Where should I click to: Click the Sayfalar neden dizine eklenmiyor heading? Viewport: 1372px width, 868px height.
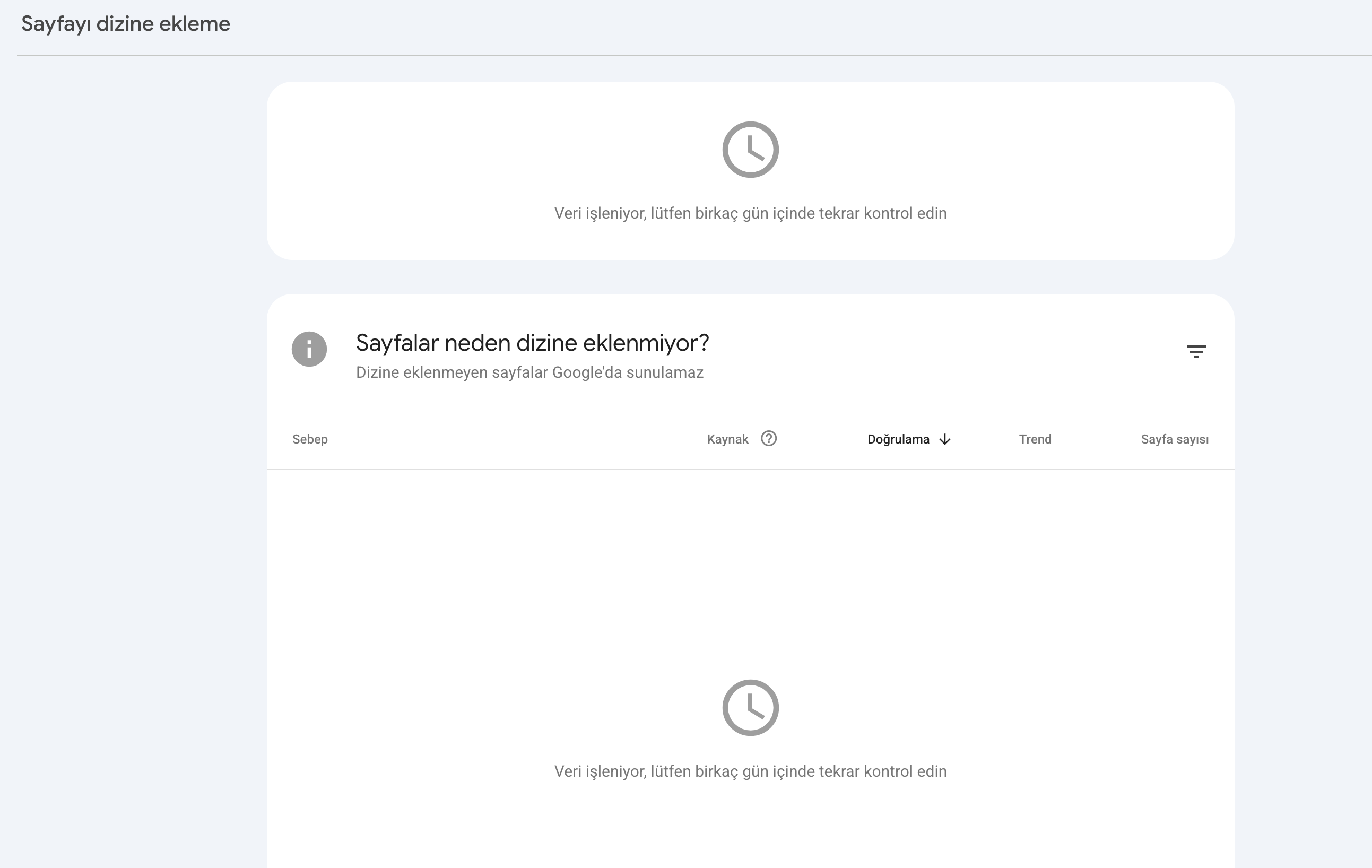click(532, 343)
